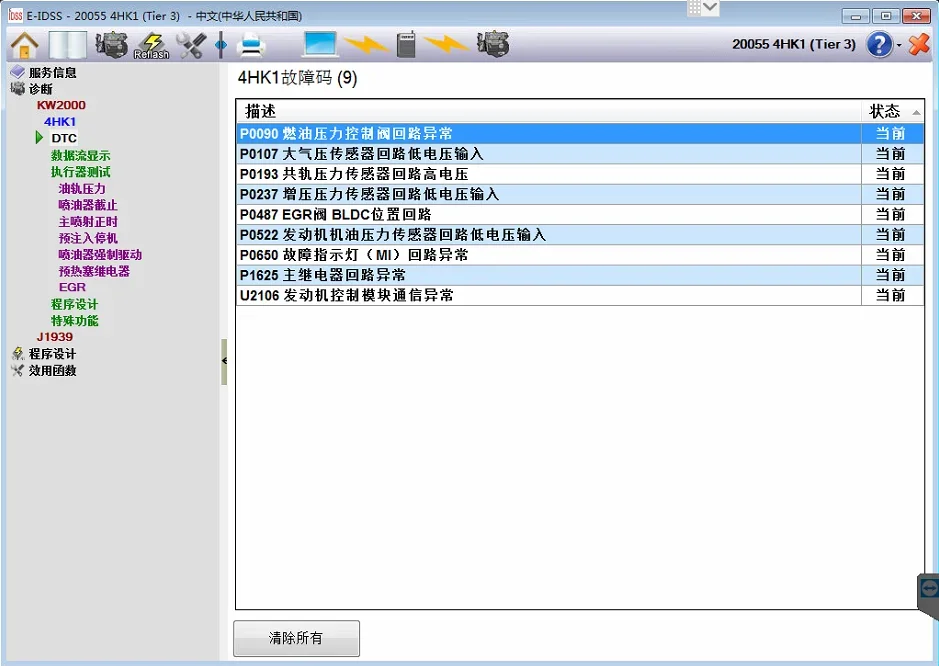Click the TeamViewer side panel tab
The image size is (939, 666).
[x=928, y=594]
